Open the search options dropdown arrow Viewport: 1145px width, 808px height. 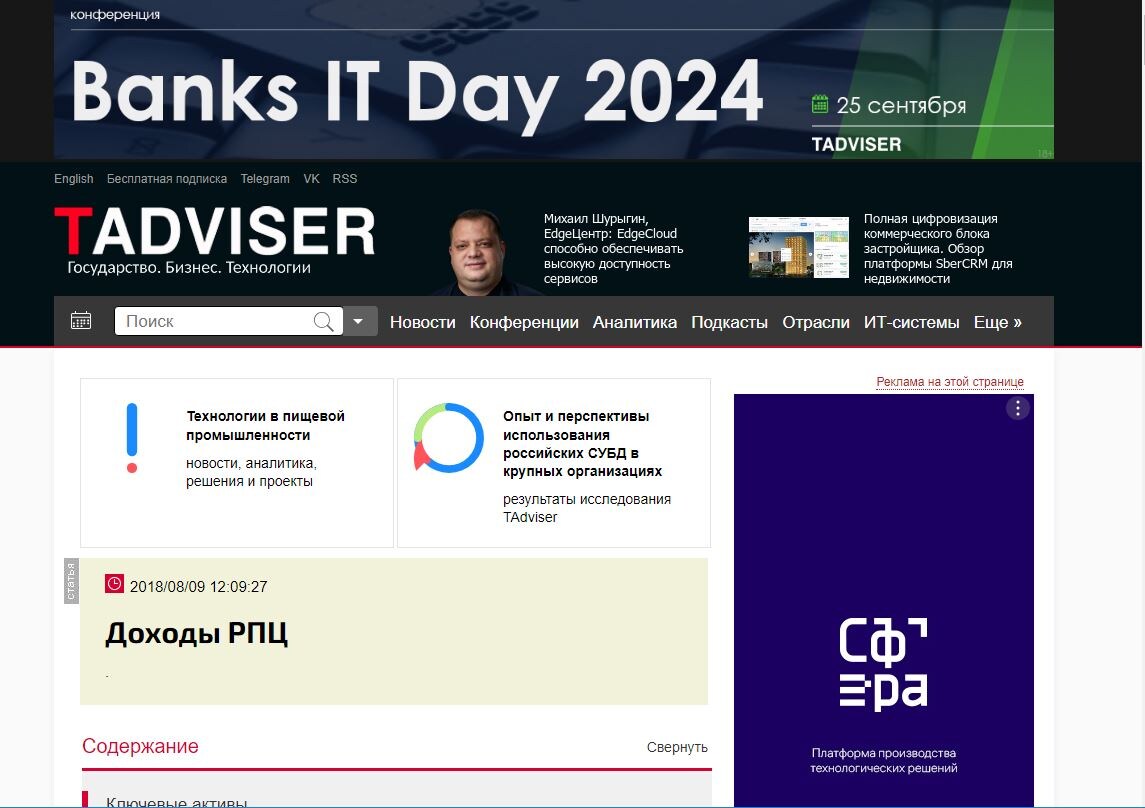[359, 321]
